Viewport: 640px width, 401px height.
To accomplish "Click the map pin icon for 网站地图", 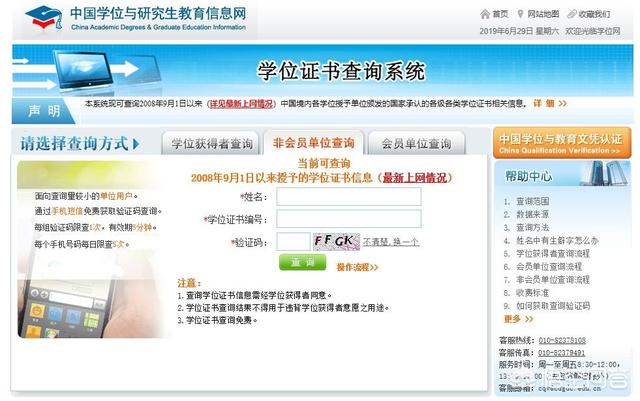I will (x=520, y=14).
